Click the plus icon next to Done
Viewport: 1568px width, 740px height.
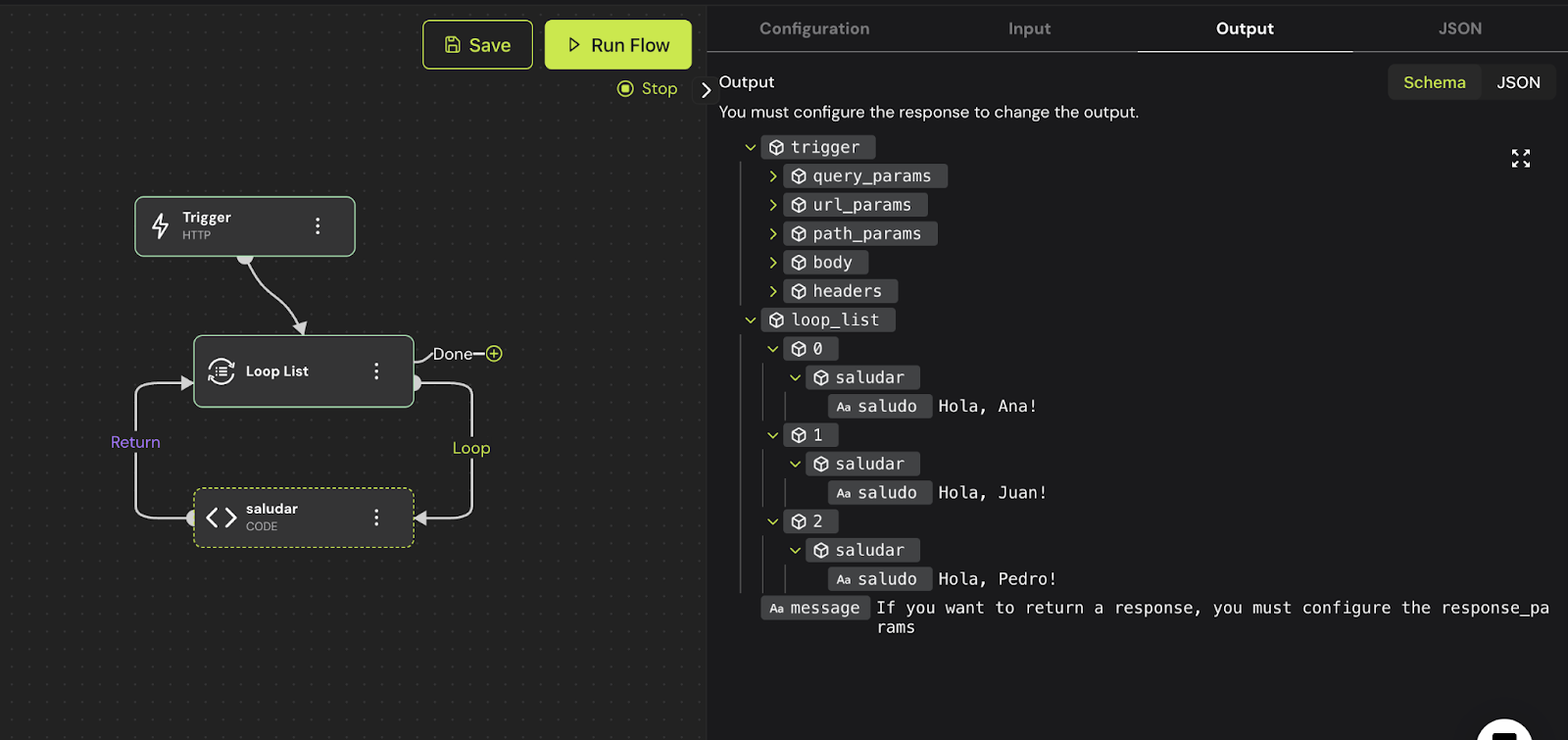coord(494,354)
